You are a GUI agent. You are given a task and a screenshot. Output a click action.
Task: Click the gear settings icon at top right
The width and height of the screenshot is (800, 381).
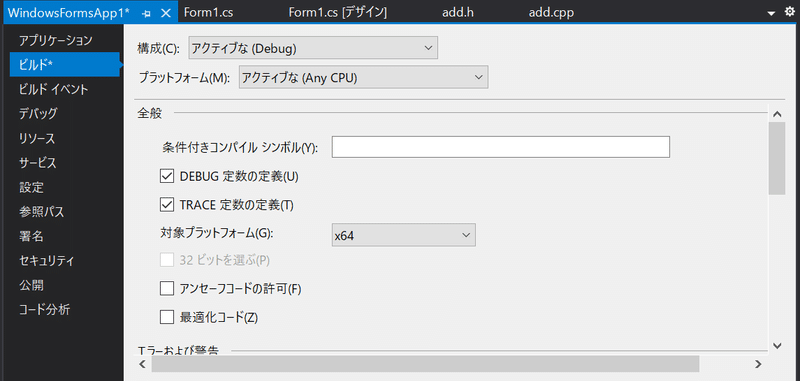coord(789,13)
